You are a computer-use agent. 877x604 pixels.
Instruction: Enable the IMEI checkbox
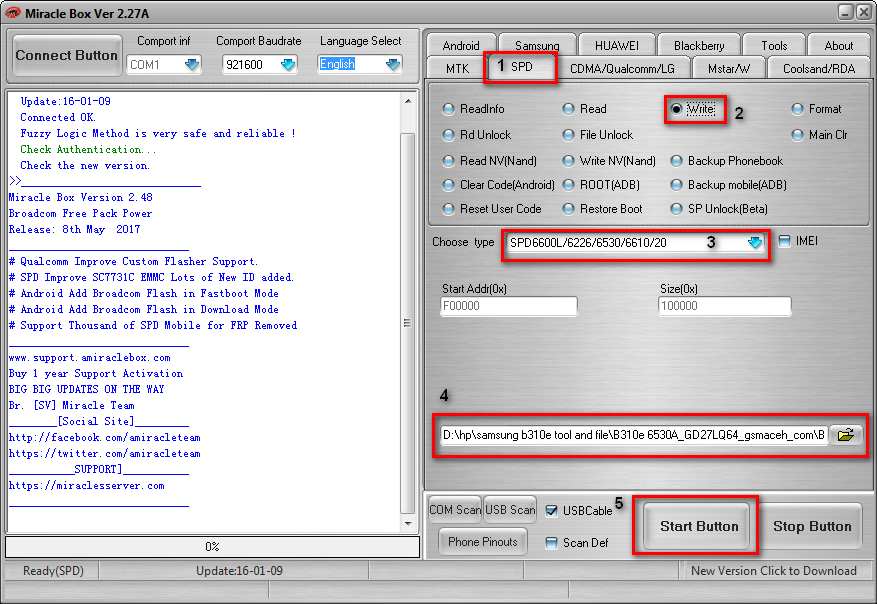tap(785, 241)
